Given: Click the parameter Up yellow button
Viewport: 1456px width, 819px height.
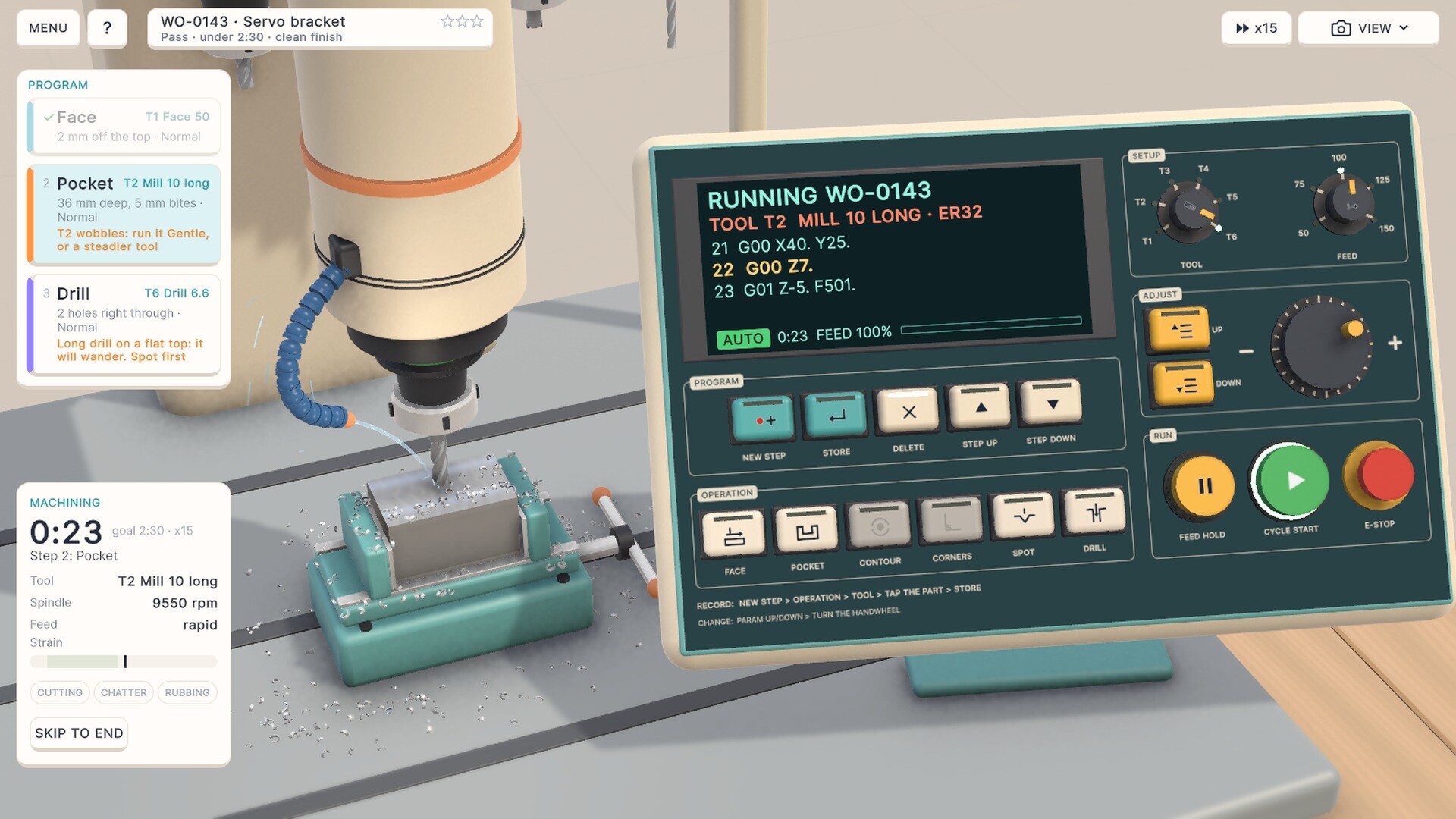Looking at the screenshot, I should click(1178, 330).
